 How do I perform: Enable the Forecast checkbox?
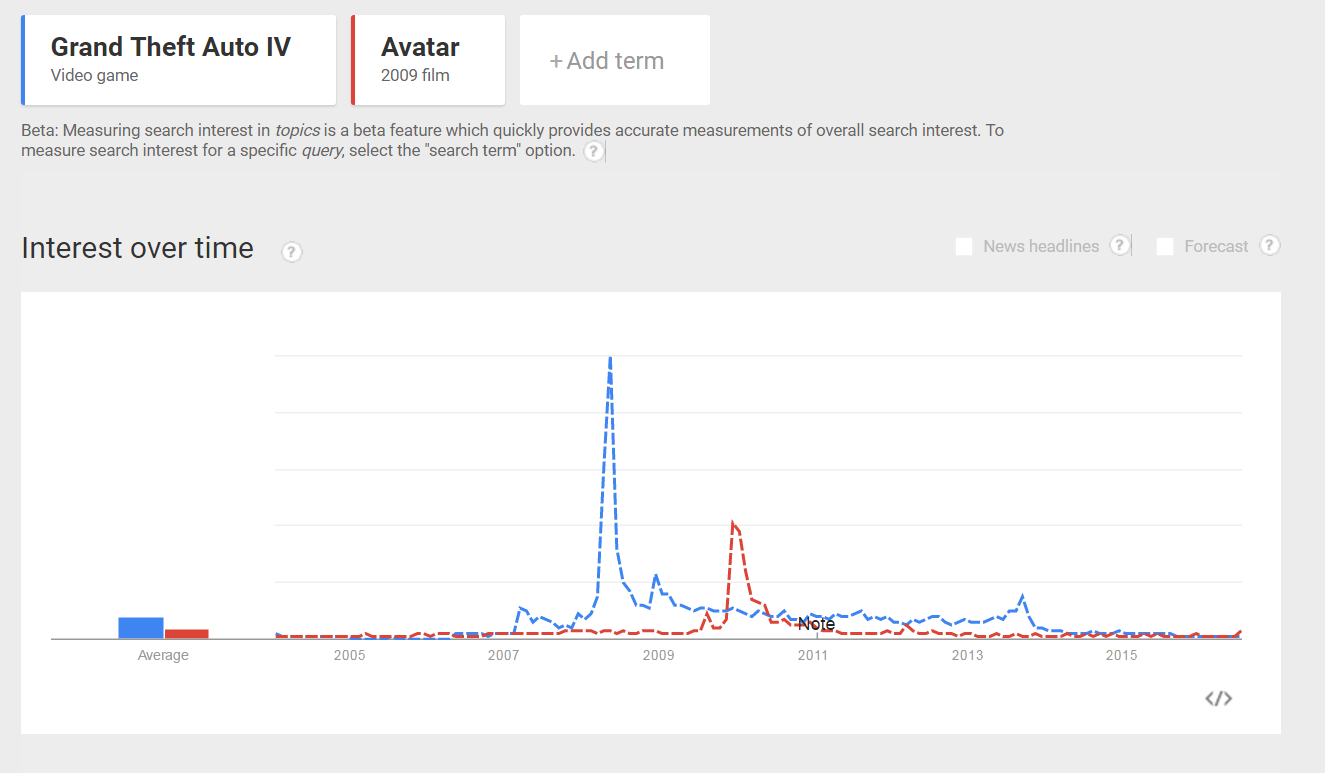coord(1165,246)
